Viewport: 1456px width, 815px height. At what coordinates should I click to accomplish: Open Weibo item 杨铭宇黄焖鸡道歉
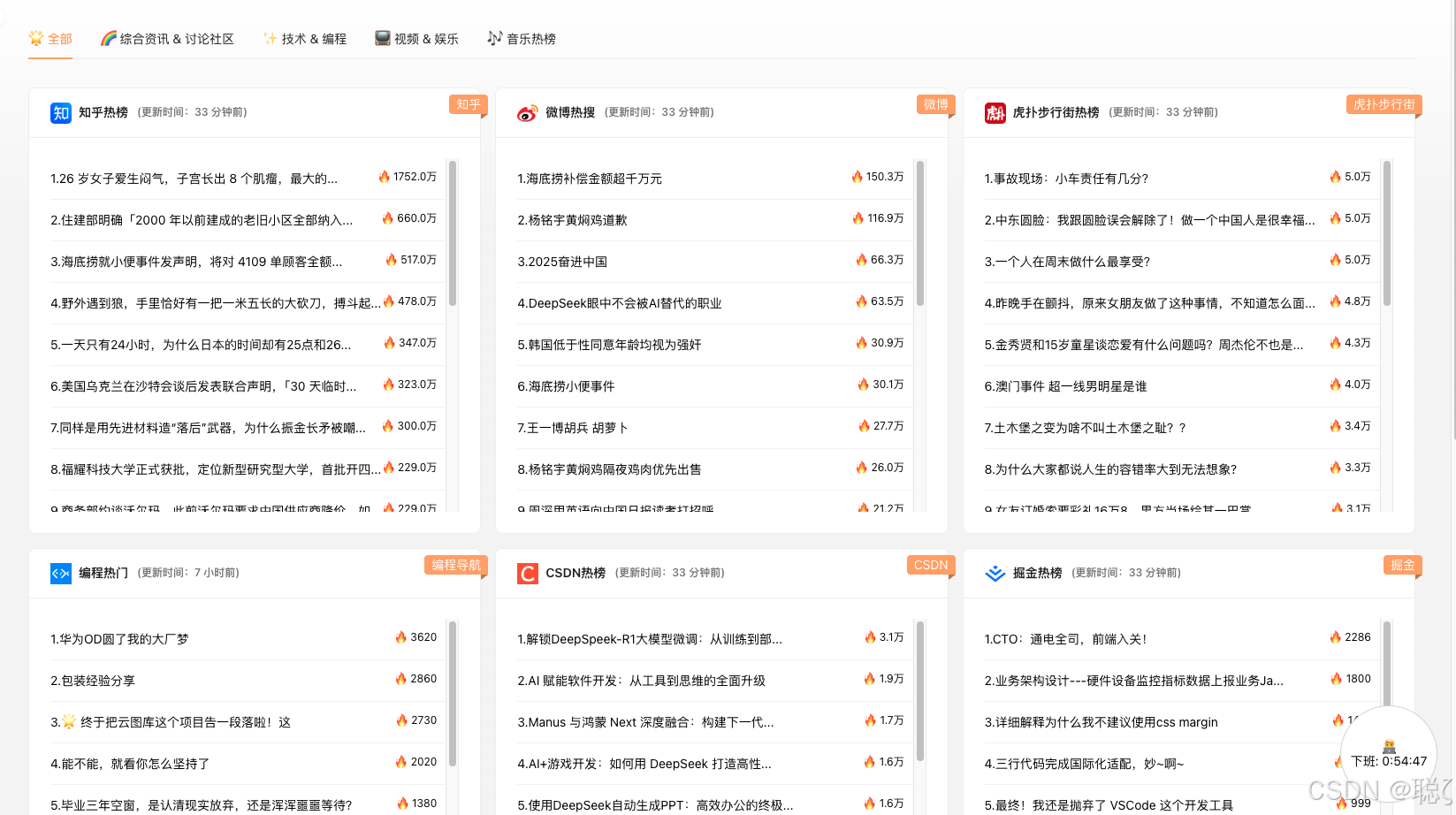click(572, 220)
